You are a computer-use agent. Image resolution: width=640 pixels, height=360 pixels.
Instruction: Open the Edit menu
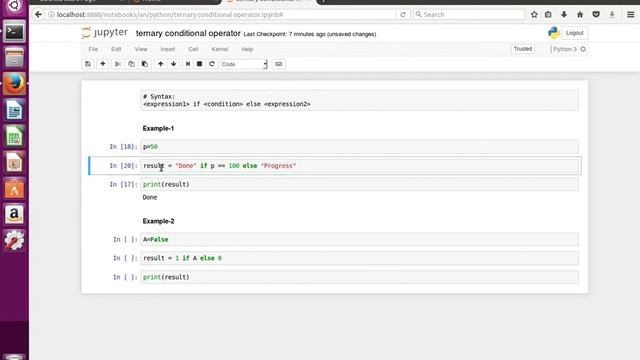(x=116, y=49)
